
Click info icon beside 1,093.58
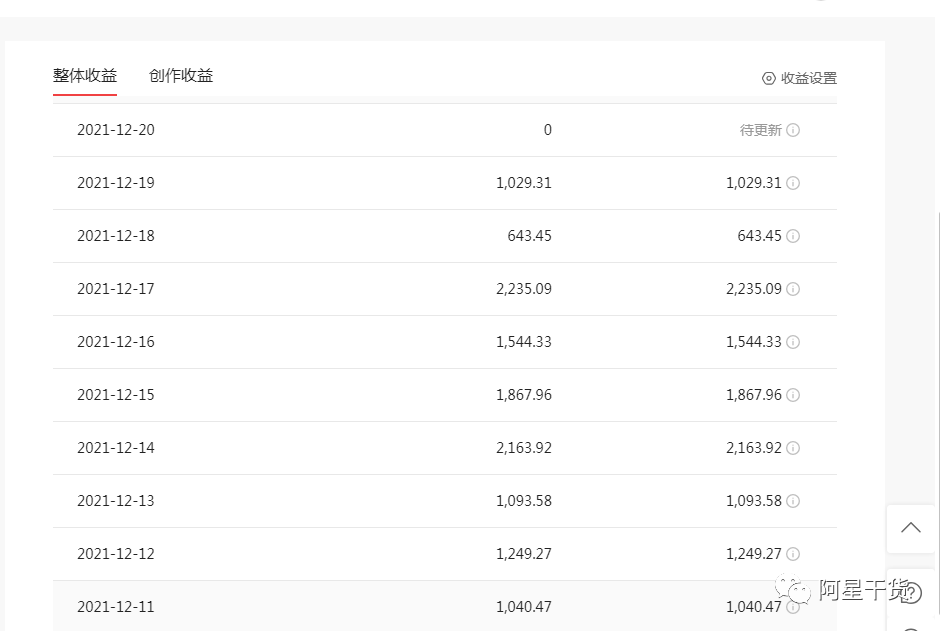pyautogui.click(x=793, y=501)
